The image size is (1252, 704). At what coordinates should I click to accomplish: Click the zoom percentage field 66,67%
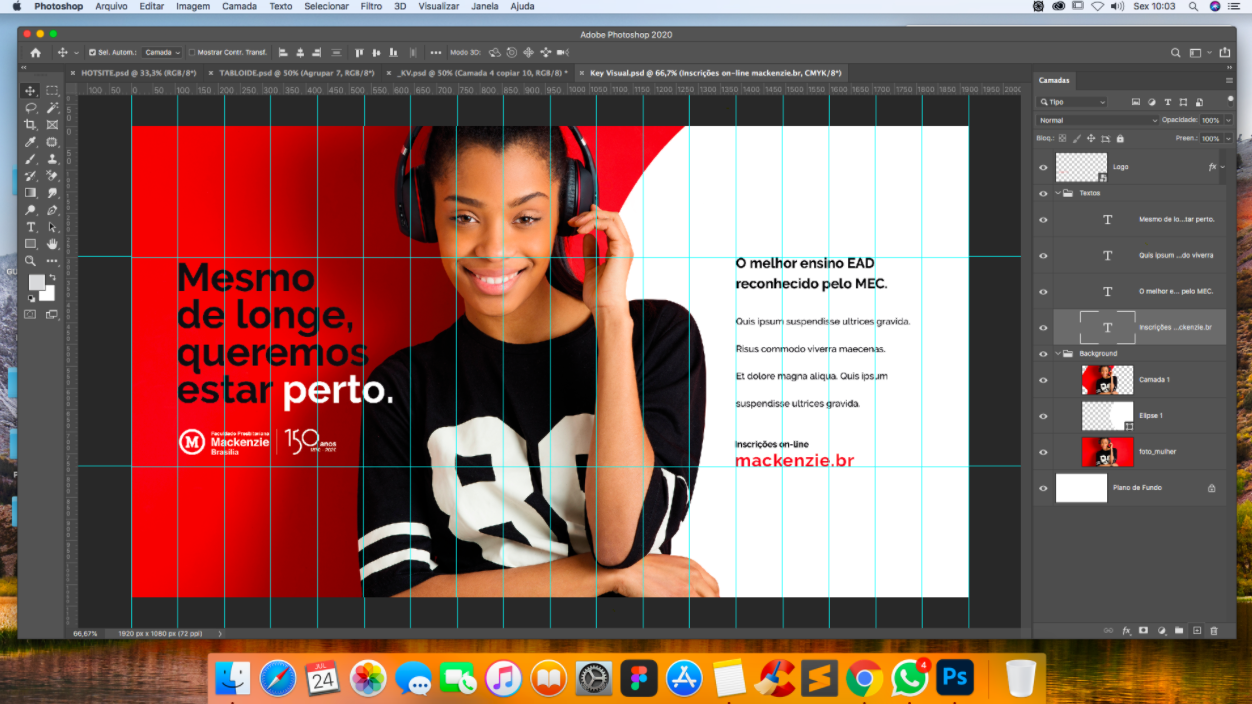pos(86,633)
